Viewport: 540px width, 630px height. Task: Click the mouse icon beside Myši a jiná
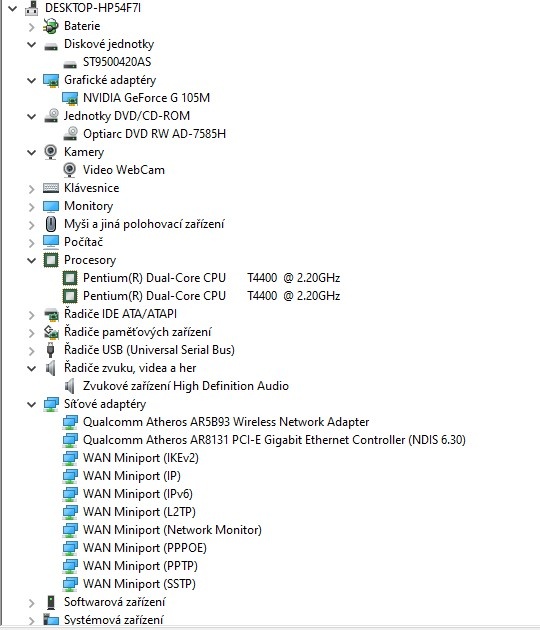[51, 224]
